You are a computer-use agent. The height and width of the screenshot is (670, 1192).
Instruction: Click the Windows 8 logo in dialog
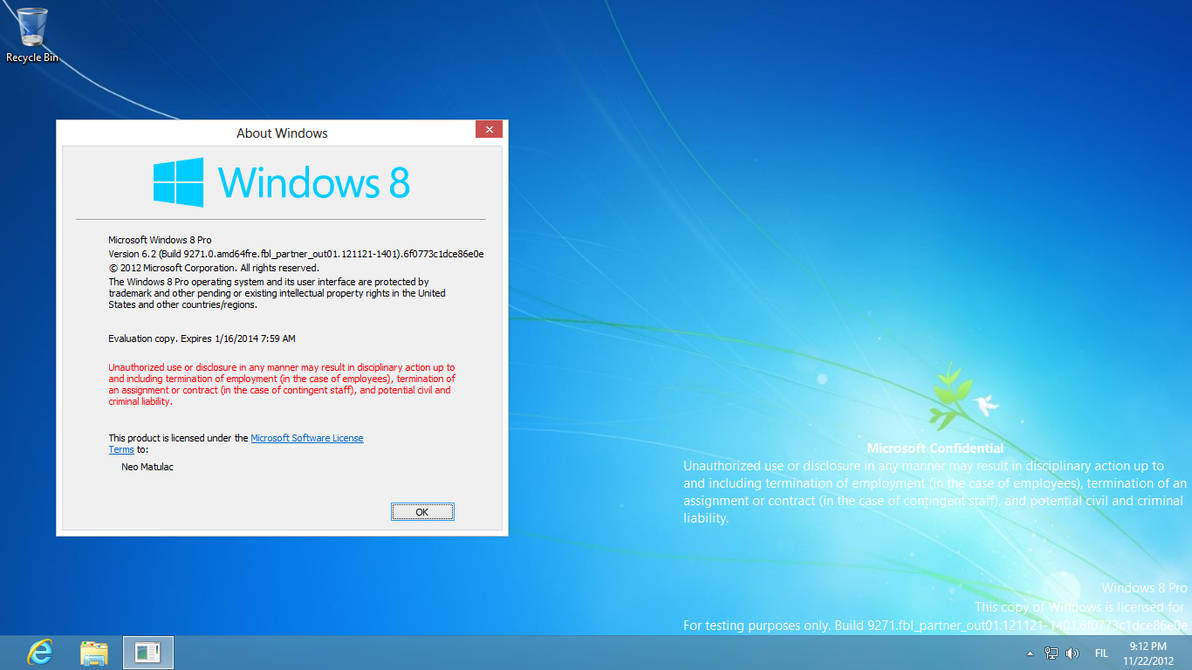281,183
